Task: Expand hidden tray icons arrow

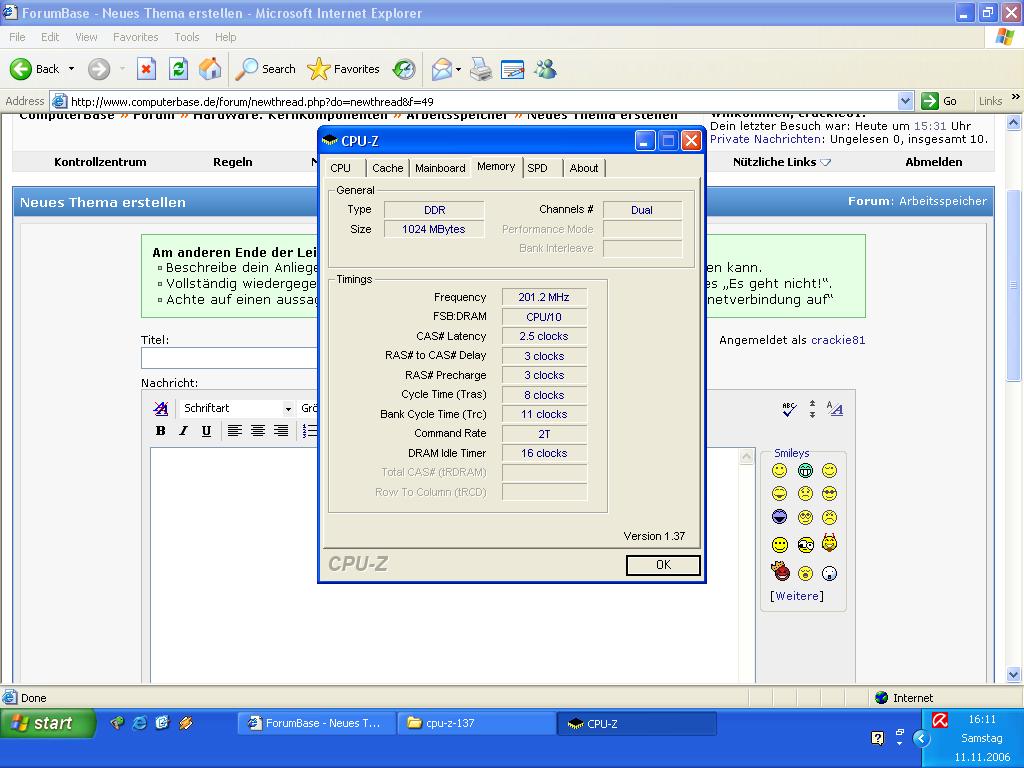Action: [921, 739]
